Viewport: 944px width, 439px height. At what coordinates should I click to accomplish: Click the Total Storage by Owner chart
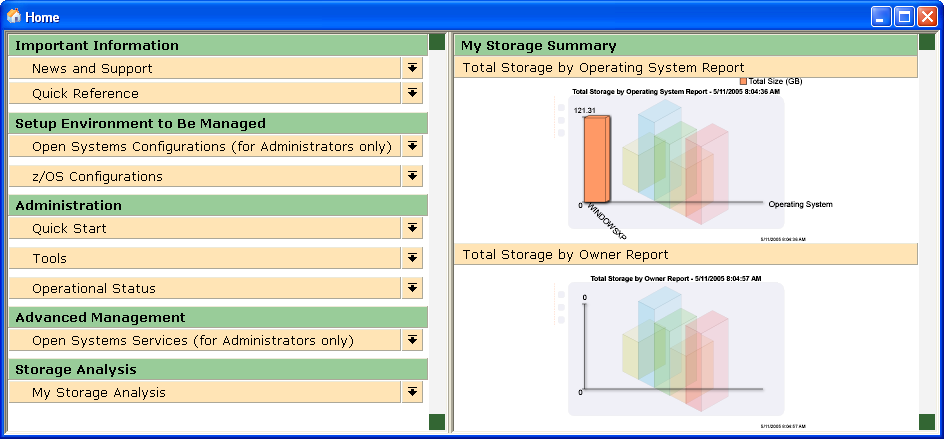[675, 348]
